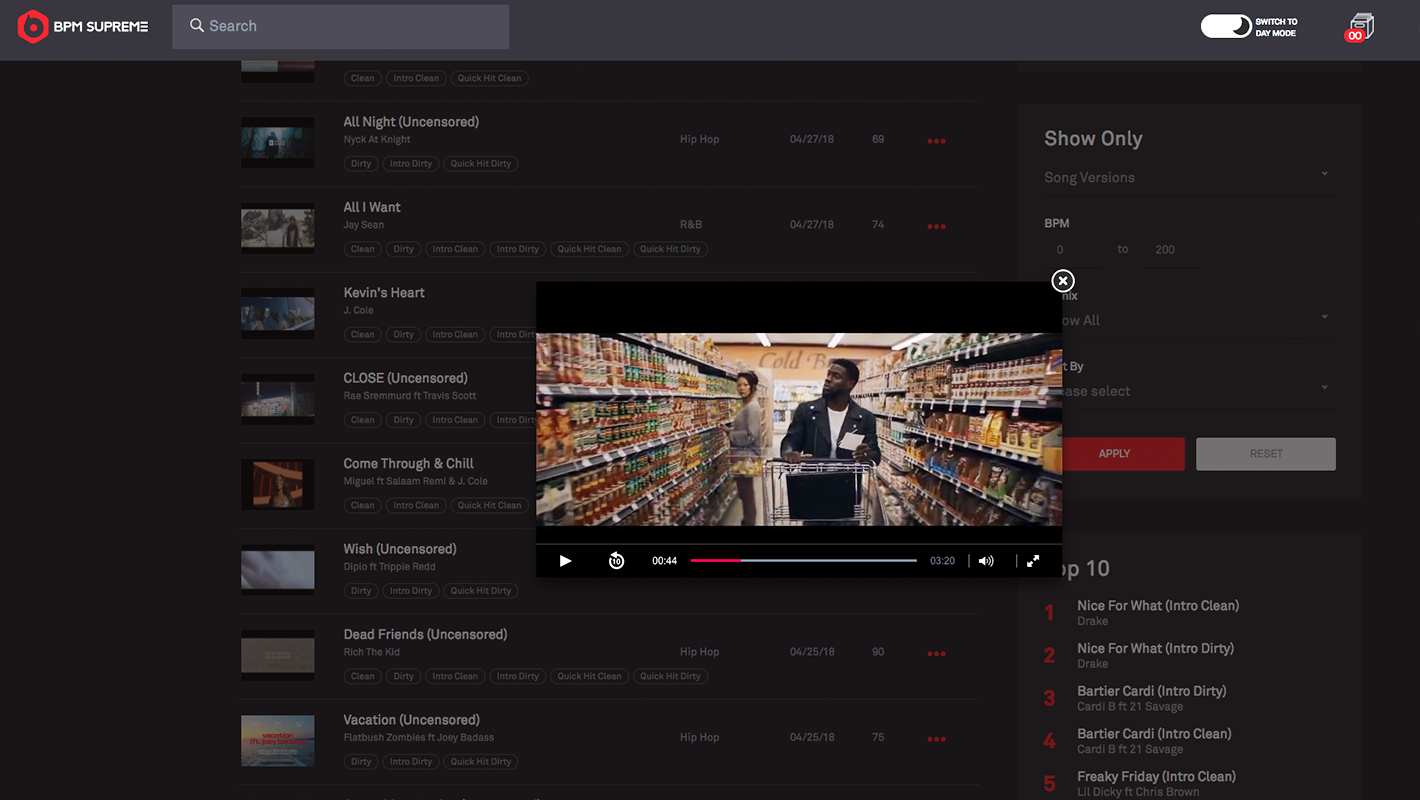Open more options for All Night track

pyautogui.click(x=936, y=141)
